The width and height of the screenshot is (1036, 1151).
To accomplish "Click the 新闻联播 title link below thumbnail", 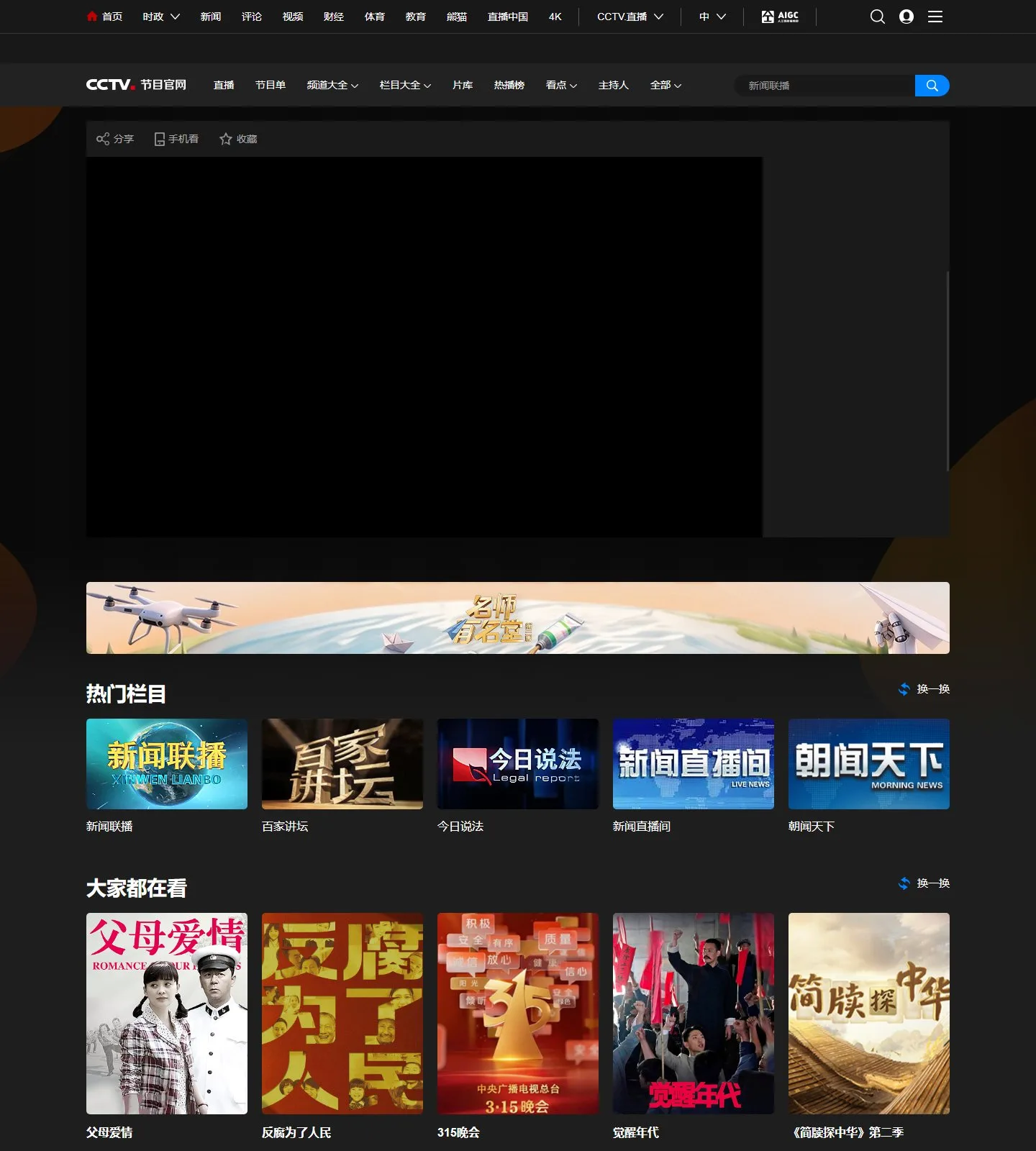I will [x=109, y=827].
